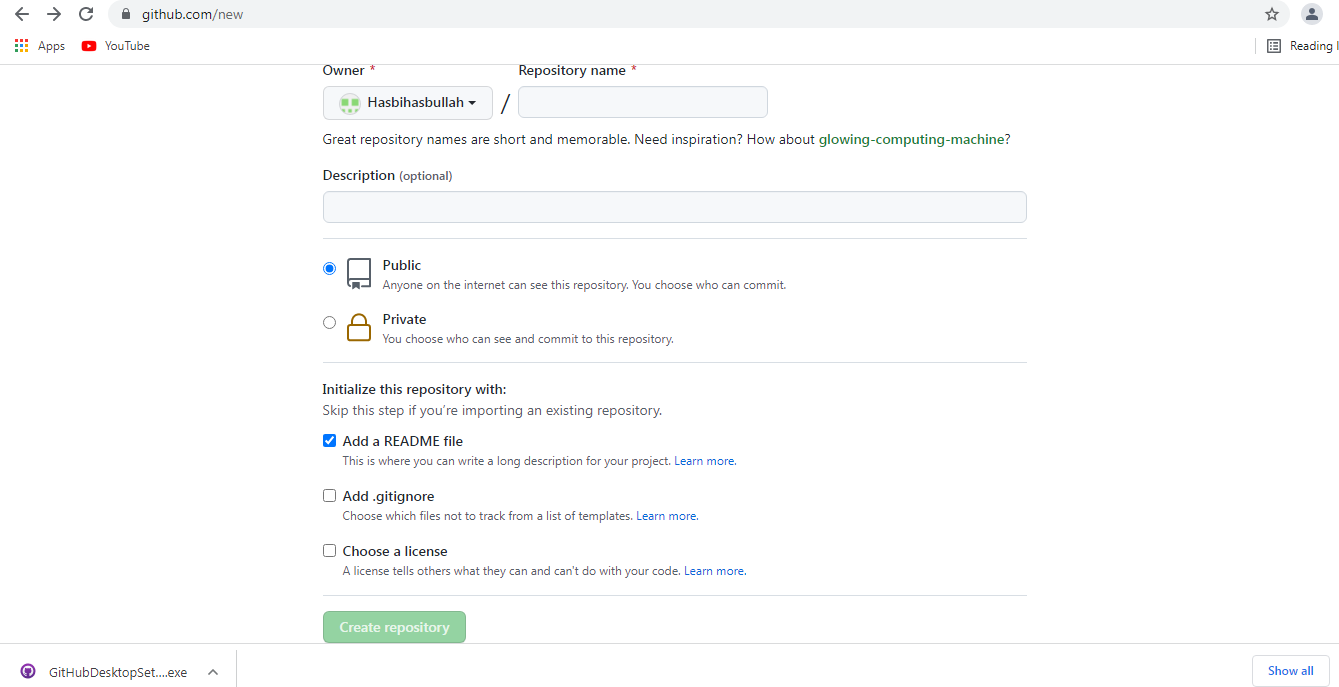
Task: Use suggested name glowing-computing-machine
Action: pos(911,140)
